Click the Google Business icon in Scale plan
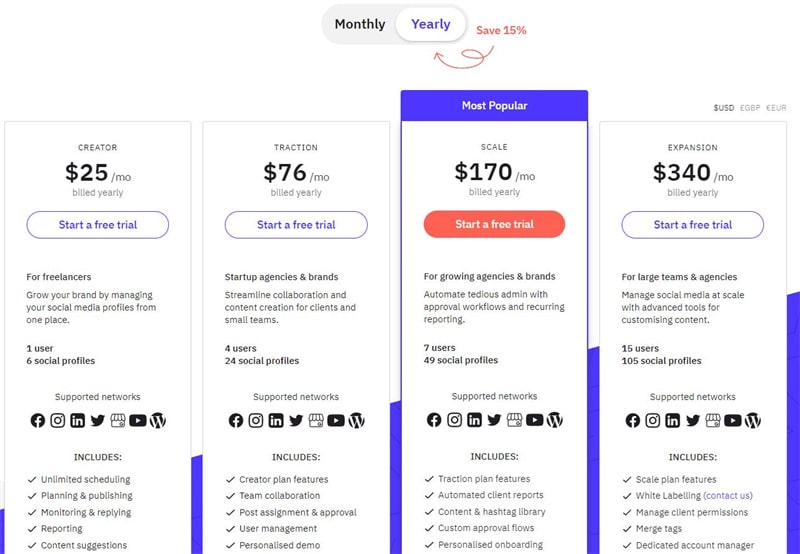This screenshot has height=554, width=800. [514, 420]
